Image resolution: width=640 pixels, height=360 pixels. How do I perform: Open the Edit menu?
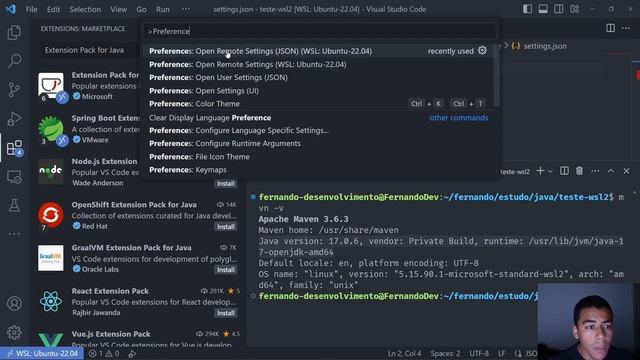tap(53, 9)
